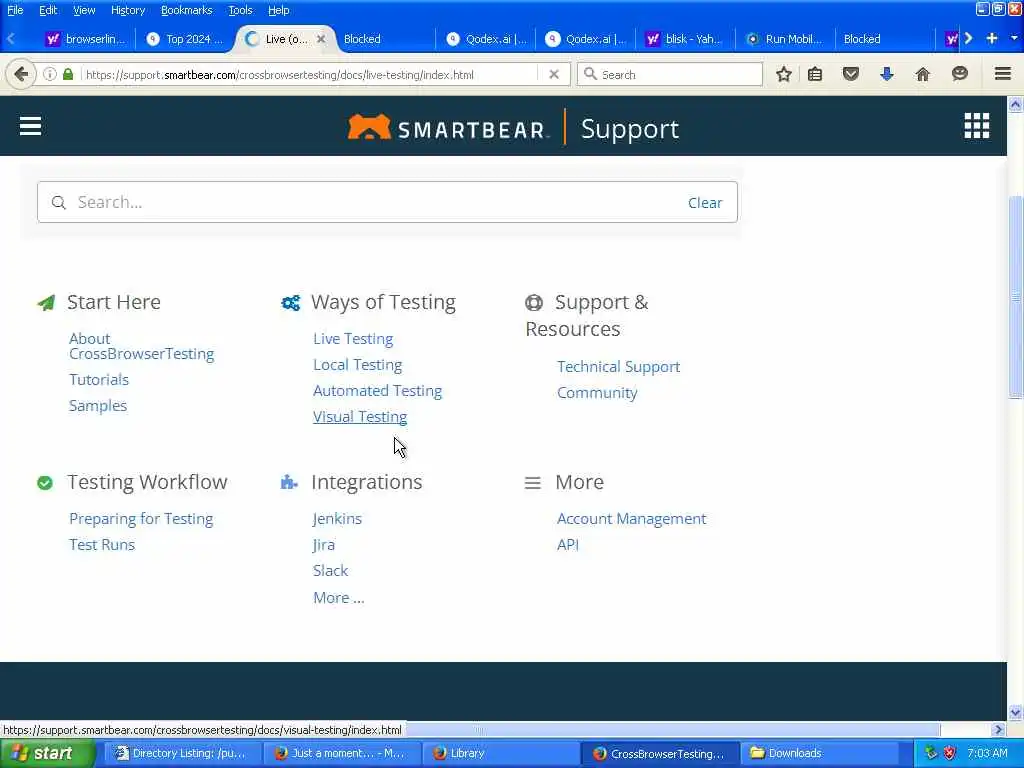The height and width of the screenshot is (768, 1024).
Task: Open the Automated Testing link
Action: point(377,391)
